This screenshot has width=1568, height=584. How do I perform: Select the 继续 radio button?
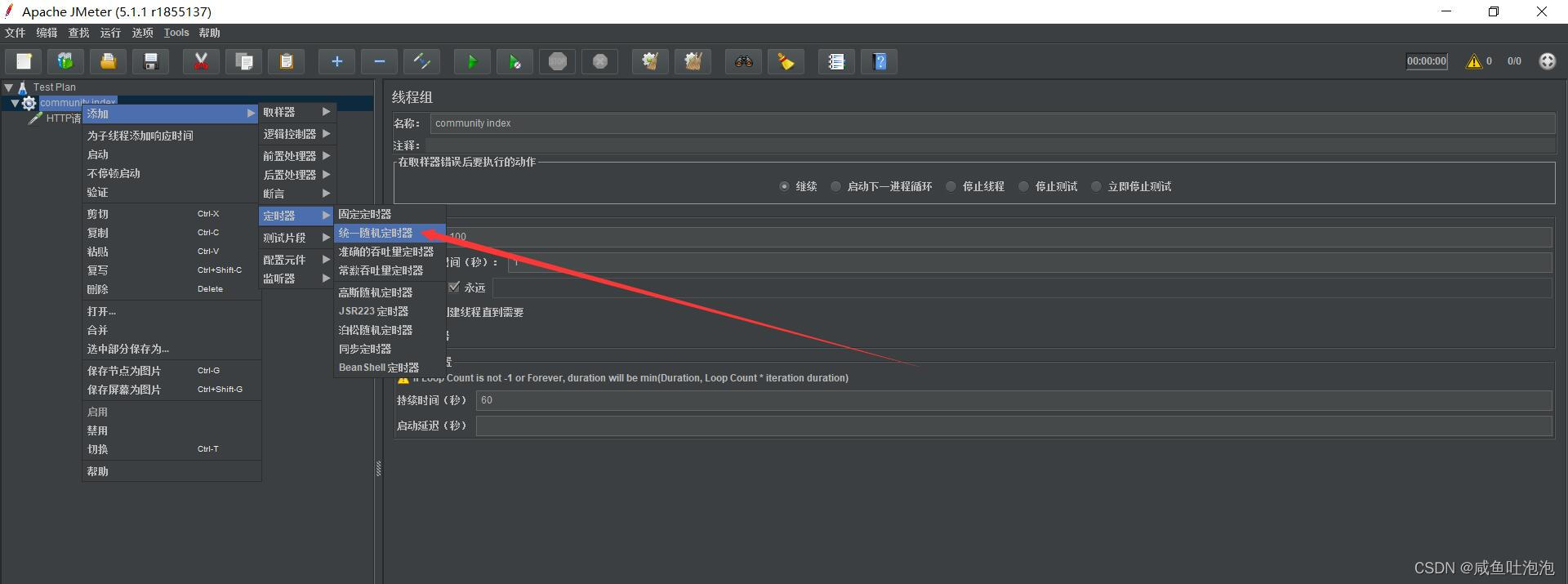tap(784, 186)
